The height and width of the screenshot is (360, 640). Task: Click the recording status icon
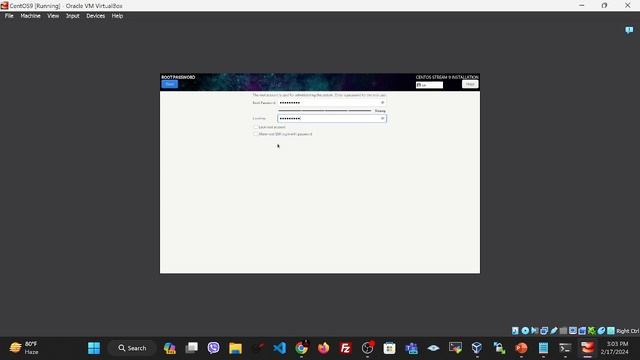point(582,331)
